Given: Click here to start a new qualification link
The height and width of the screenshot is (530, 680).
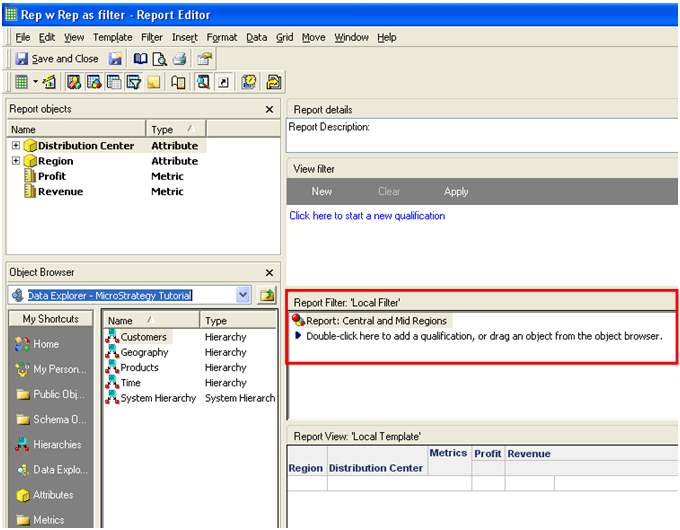Looking at the screenshot, I should [367, 216].
